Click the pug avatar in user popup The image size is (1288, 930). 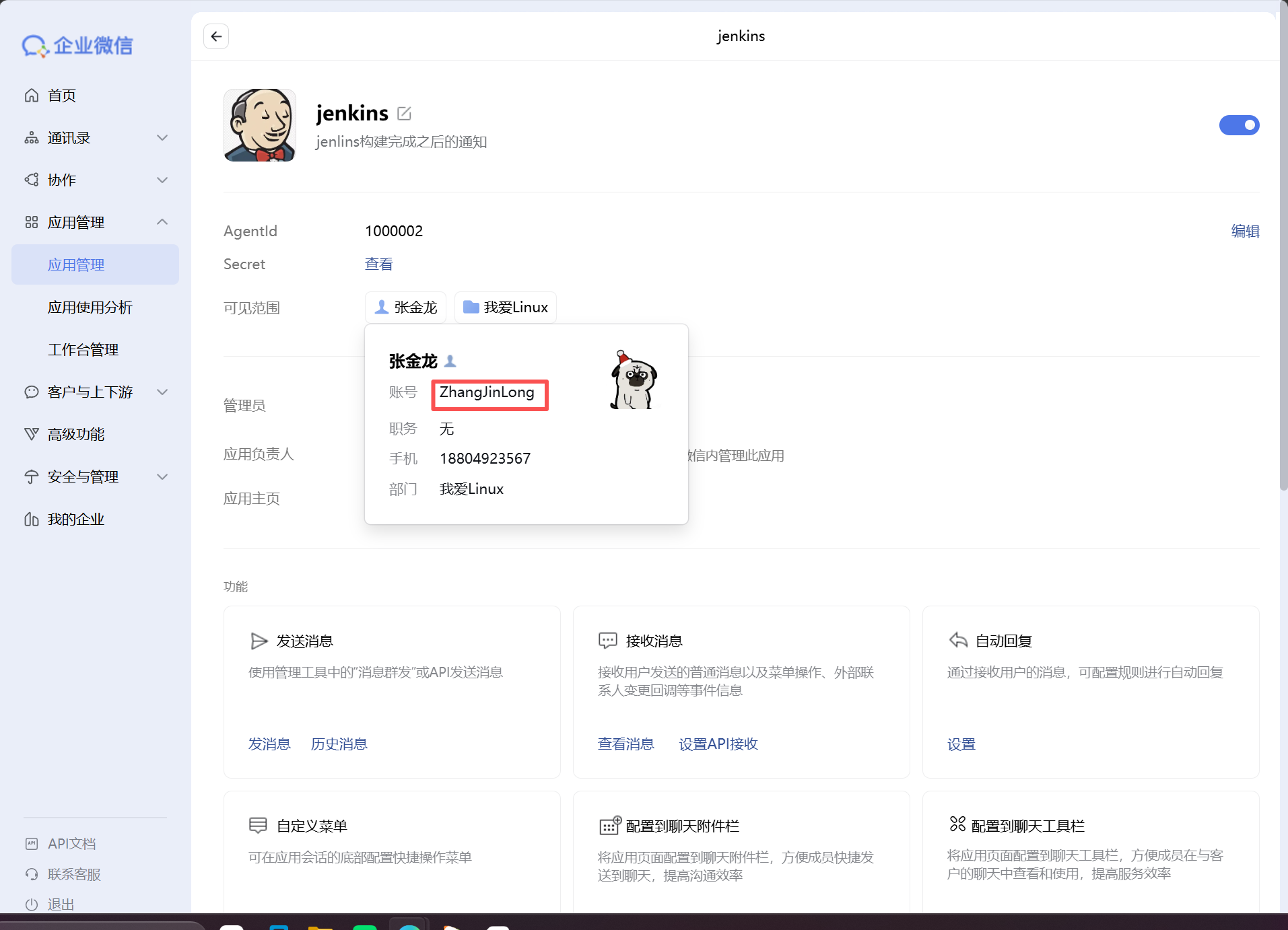coord(633,380)
